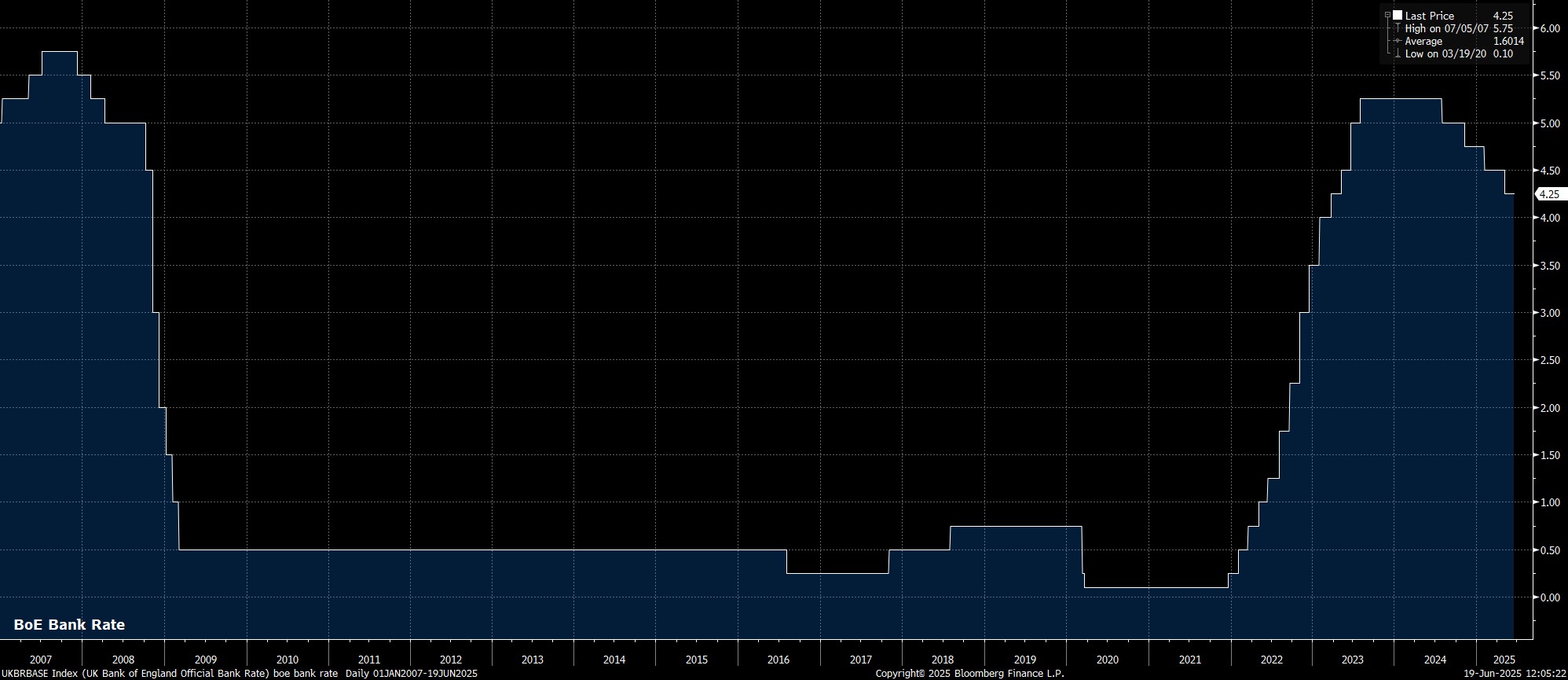Viewport: 1568px width, 680px height.
Task: Click the 2009 label on the x-axis
Action: tap(205, 660)
